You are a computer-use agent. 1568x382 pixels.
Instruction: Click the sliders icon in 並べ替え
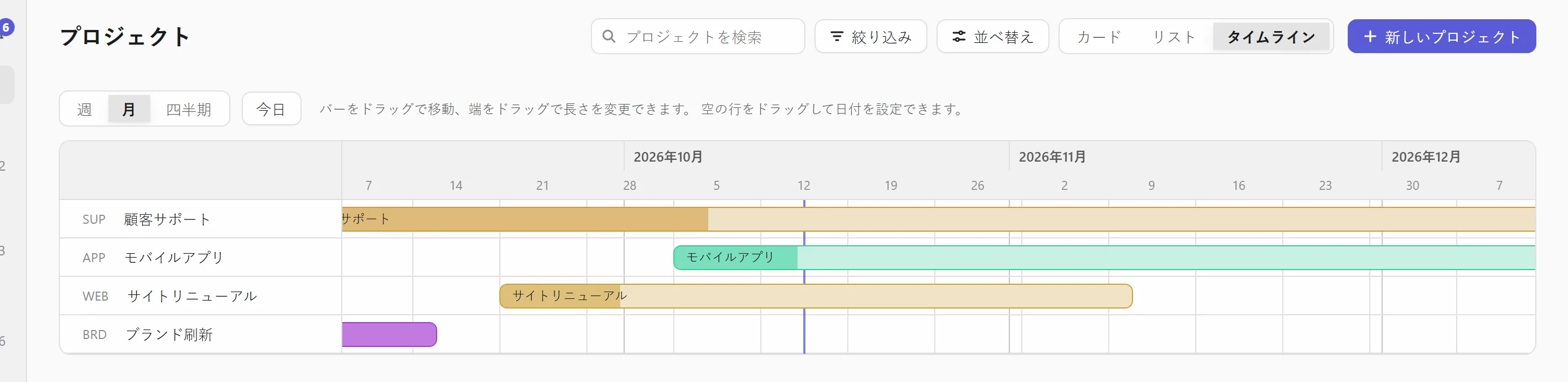959,37
